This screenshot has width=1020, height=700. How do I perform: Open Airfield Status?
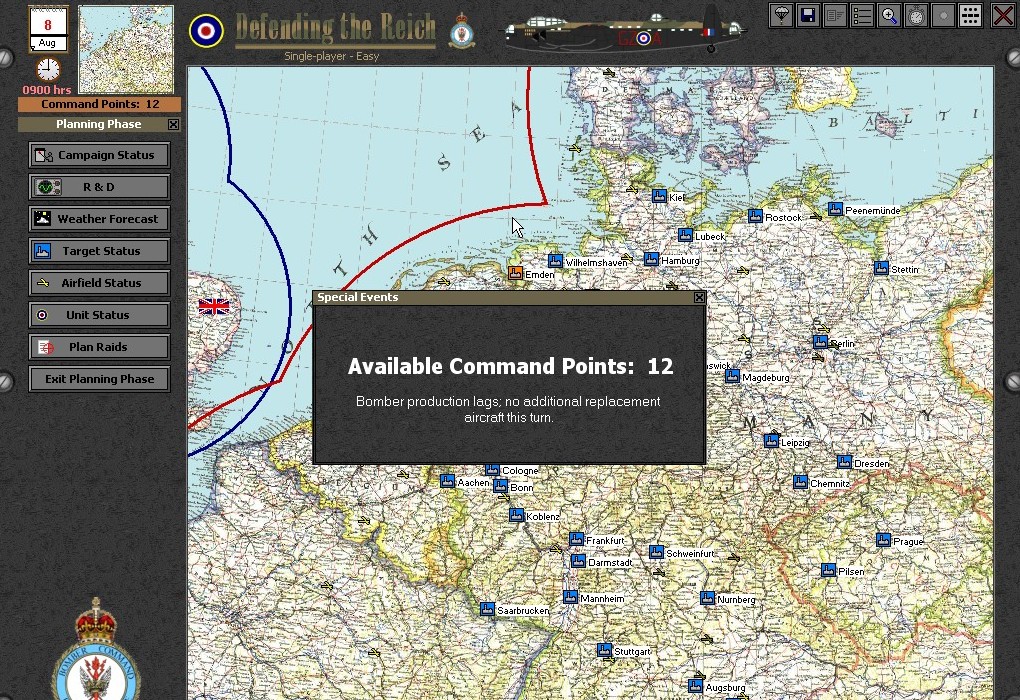click(100, 282)
